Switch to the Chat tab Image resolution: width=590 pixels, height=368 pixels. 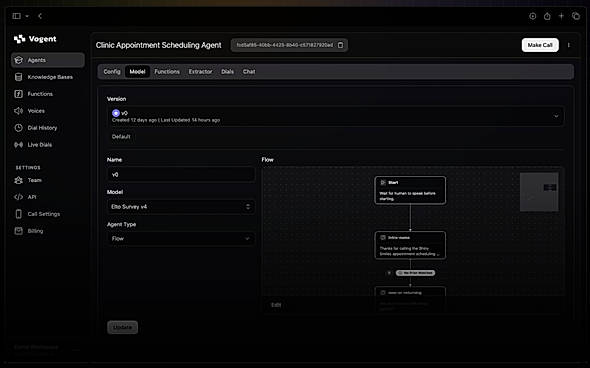[x=249, y=71]
